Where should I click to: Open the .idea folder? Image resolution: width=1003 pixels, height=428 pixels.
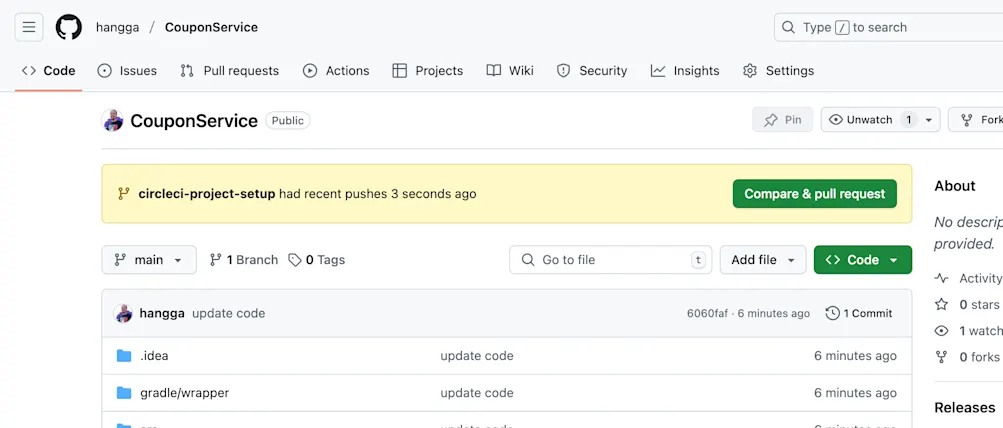coord(154,356)
